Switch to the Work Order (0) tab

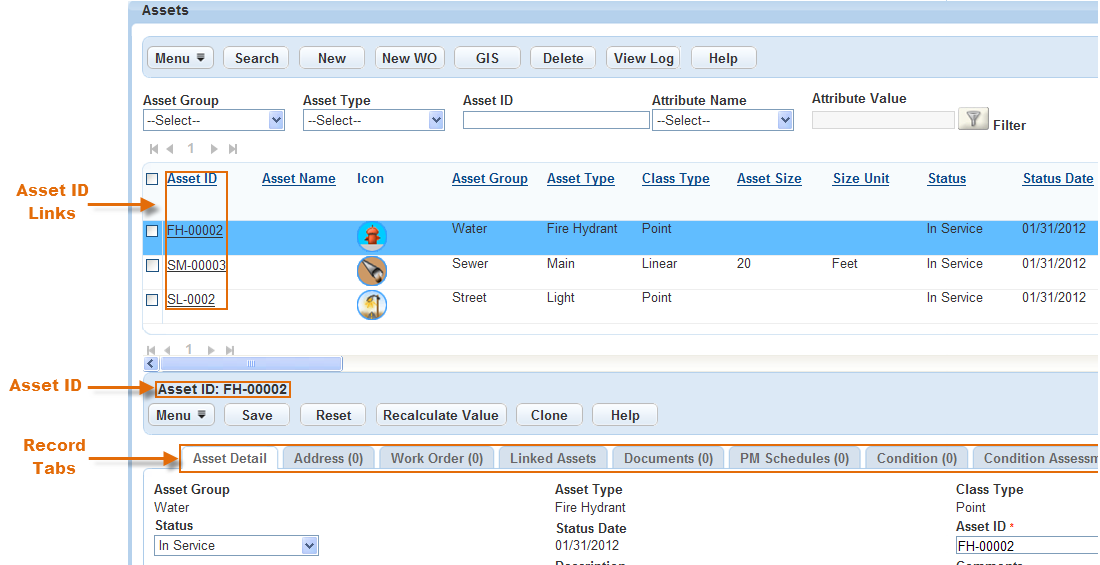point(436,458)
